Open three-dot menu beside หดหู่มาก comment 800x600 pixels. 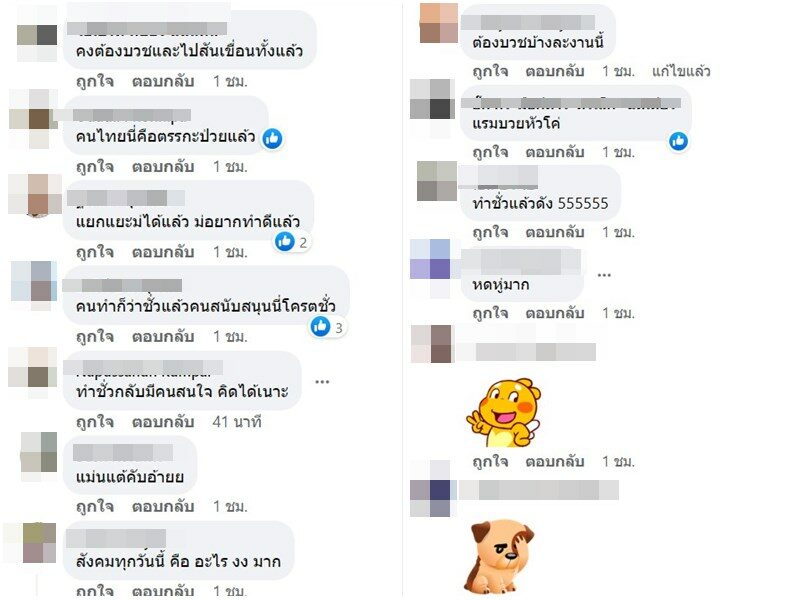[x=604, y=275]
